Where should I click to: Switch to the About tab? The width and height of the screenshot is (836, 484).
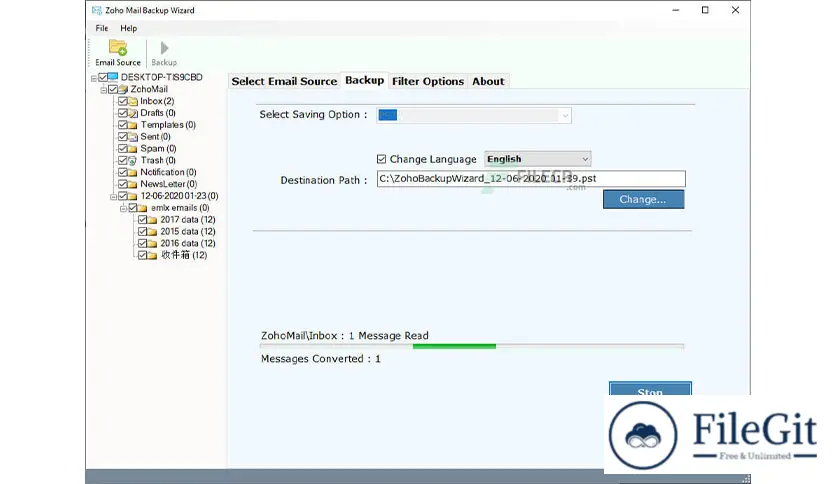pyautogui.click(x=488, y=81)
